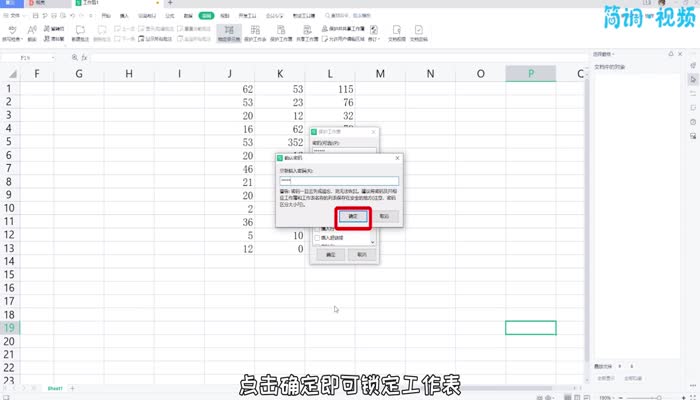This screenshot has height=400, width=700.
Task: Close the confirm password dialog with X
Action: point(398,157)
